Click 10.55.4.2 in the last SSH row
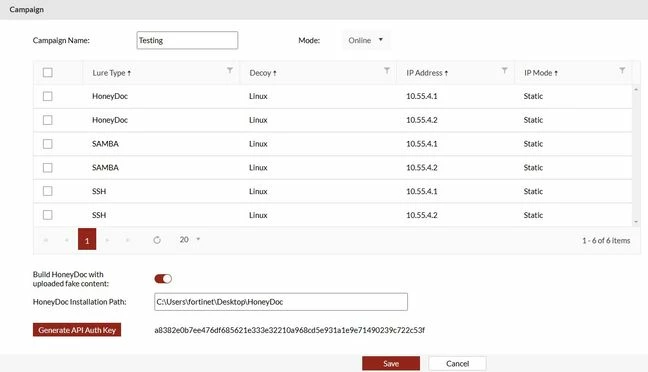 [x=422, y=215]
